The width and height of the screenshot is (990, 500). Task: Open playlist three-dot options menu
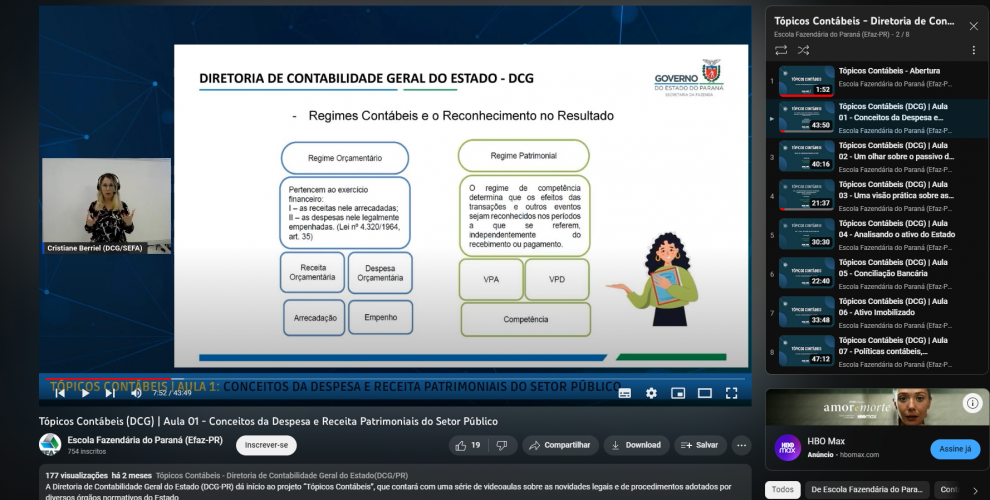973,50
